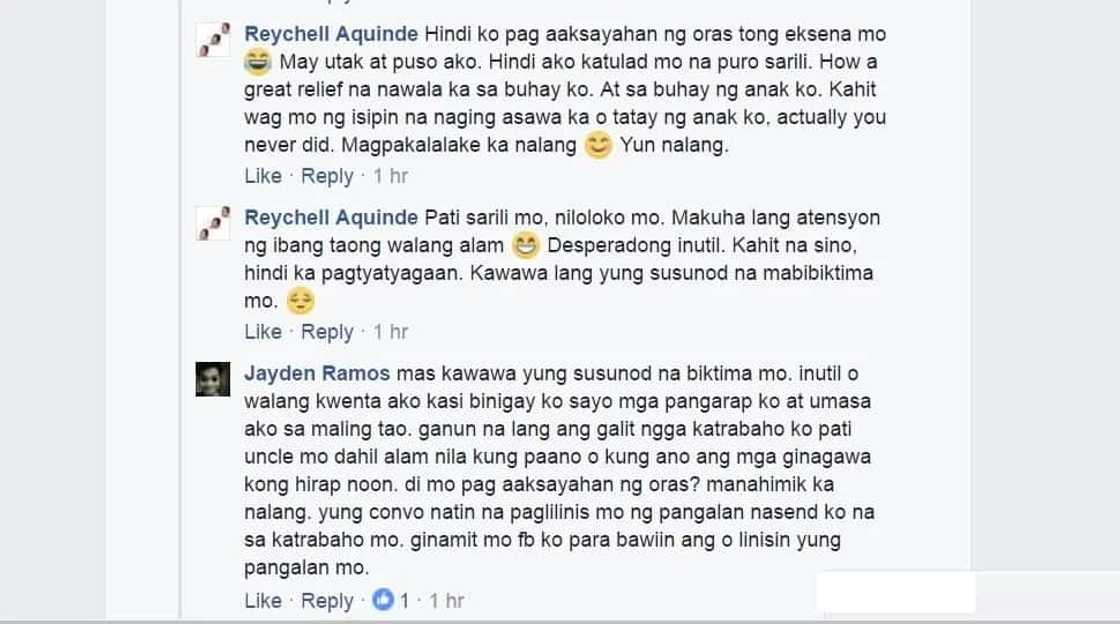
Task: Like the 'Desperadong inutil' comment
Action: coord(263,331)
